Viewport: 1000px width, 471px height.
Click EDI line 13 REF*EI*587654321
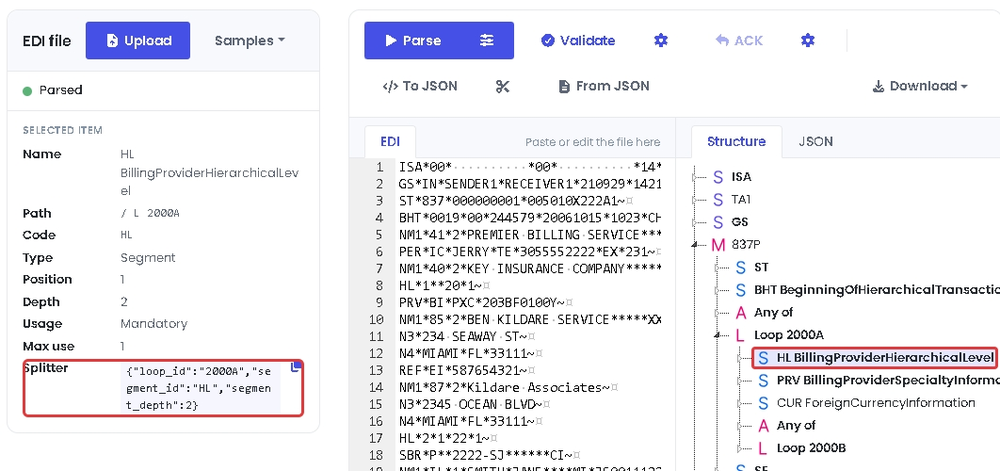tap(467, 370)
